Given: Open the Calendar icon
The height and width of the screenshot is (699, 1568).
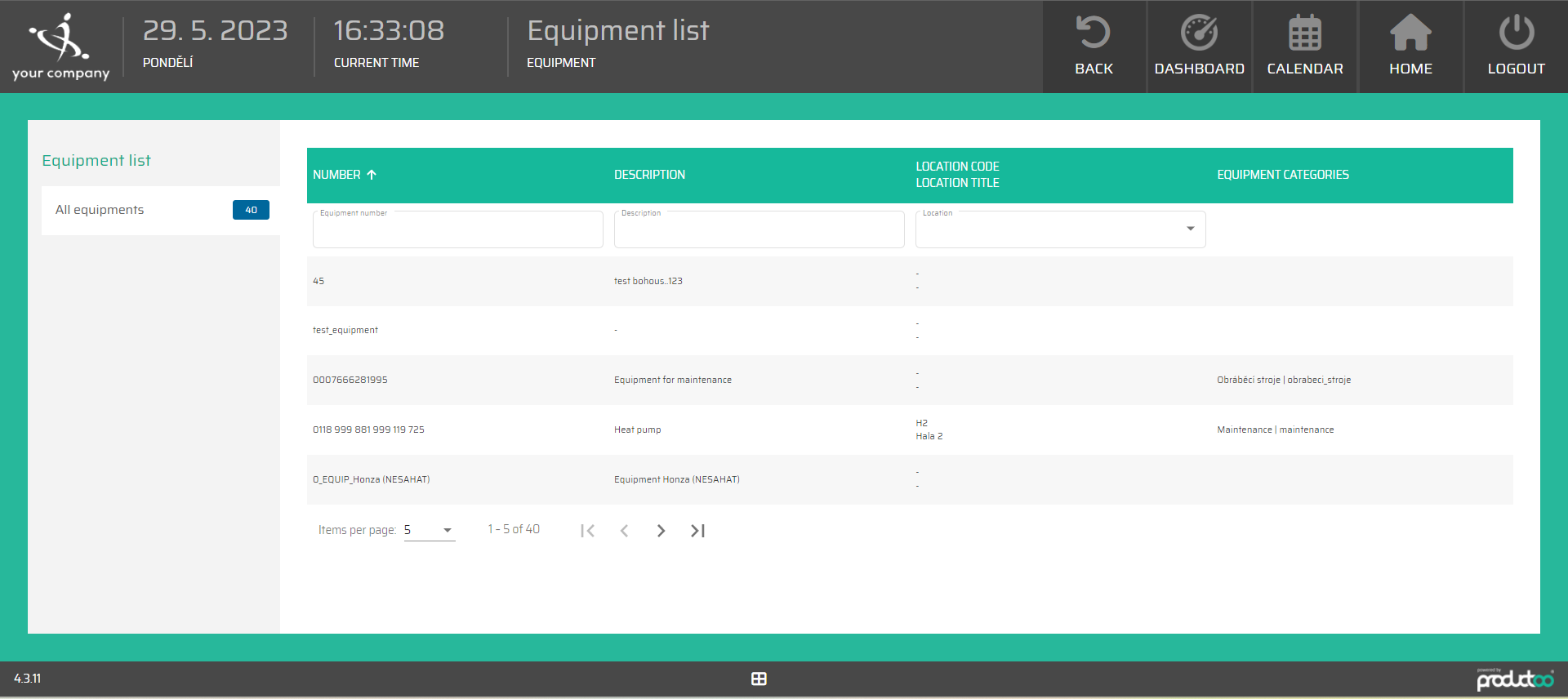Looking at the screenshot, I should click(x=1304, y=33).
